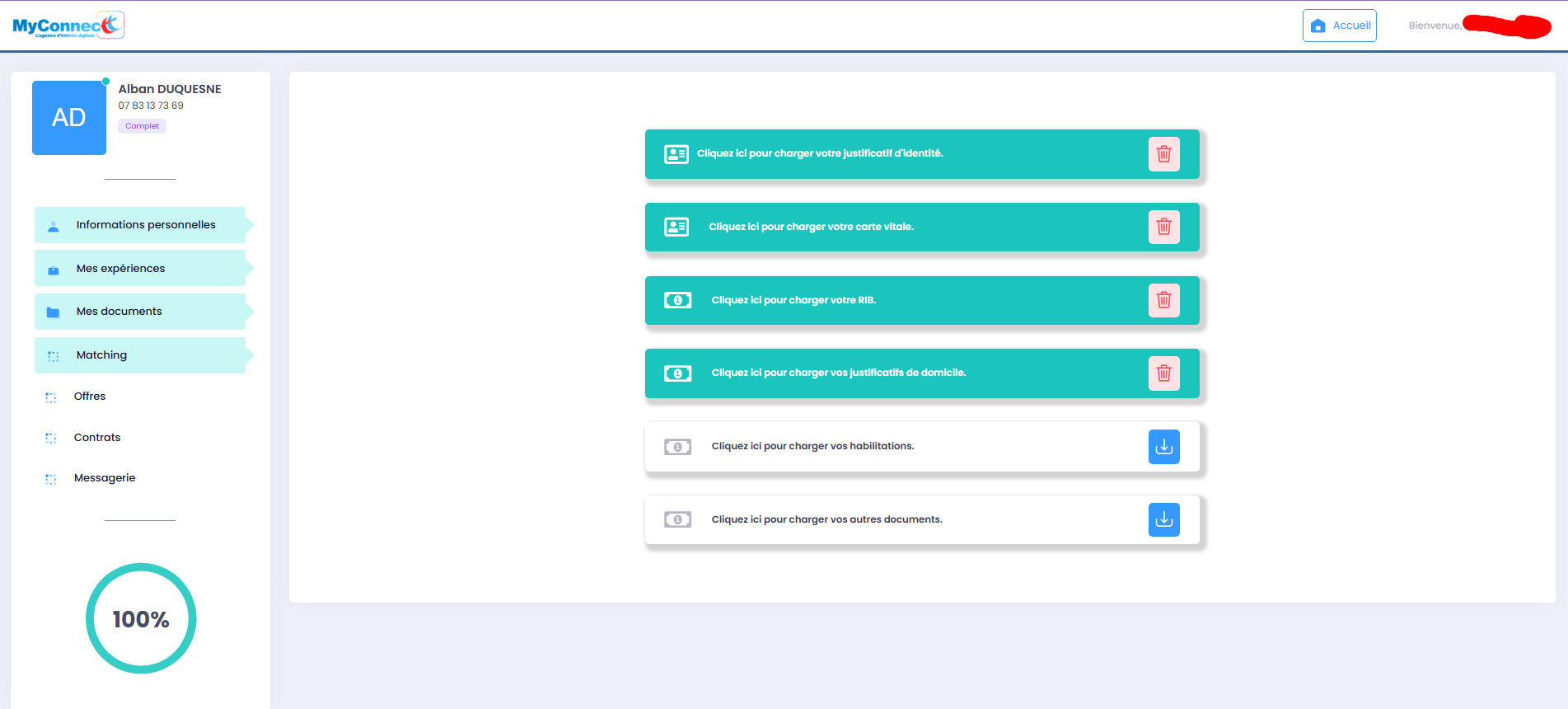
Task: Navigate to Offres
Action: point(90,397)
